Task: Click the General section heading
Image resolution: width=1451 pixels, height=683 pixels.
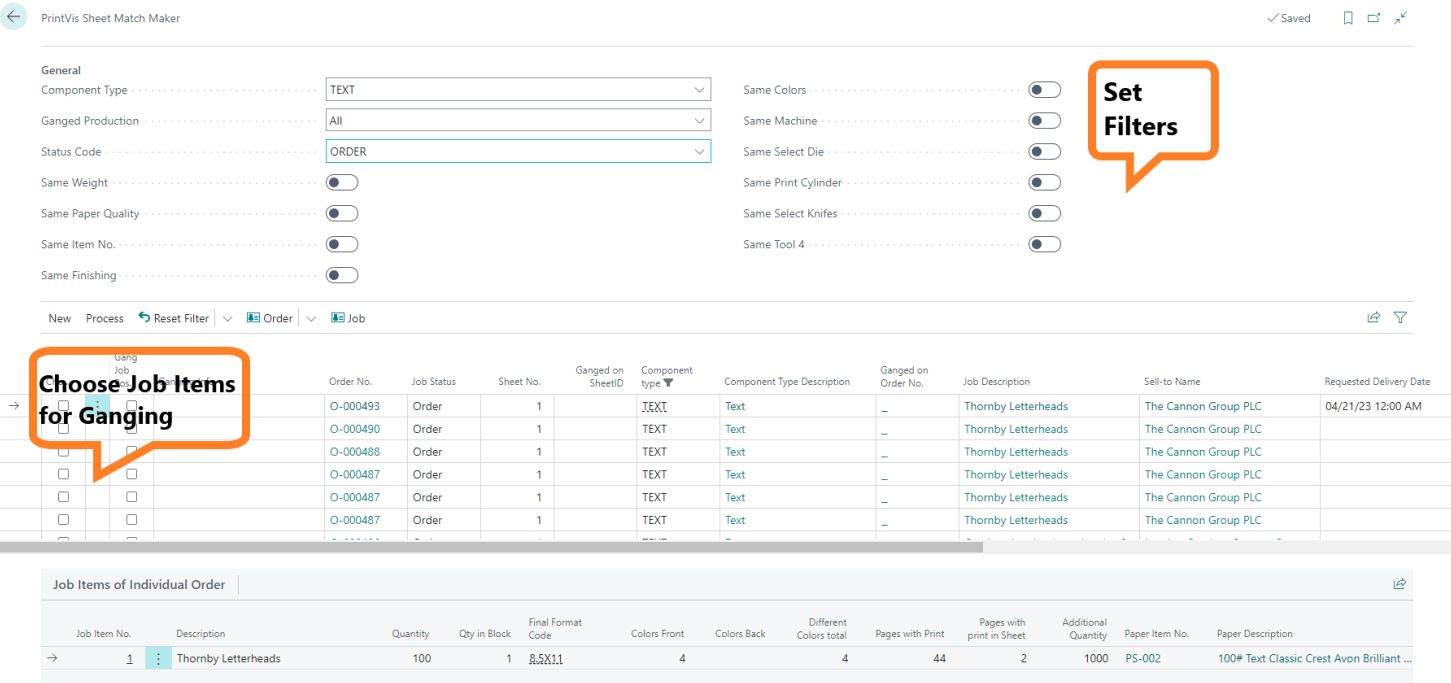Action: (x=61, y=70)
